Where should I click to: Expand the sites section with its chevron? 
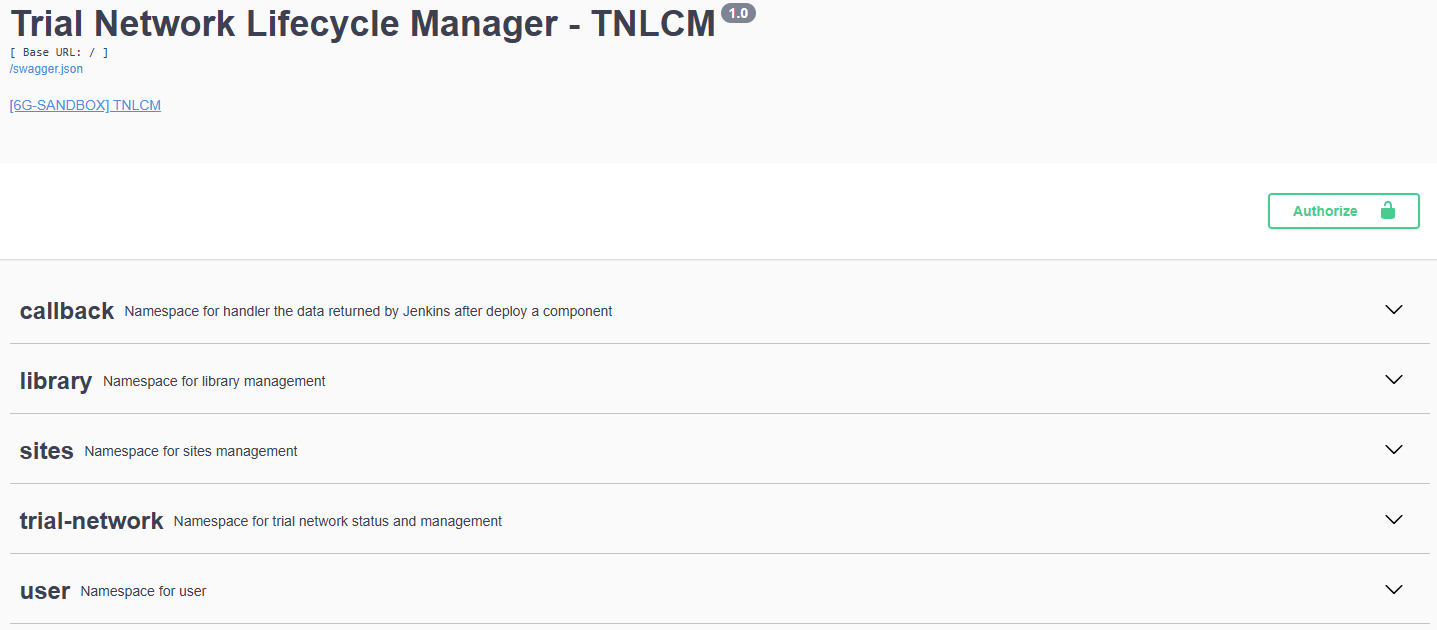coord(1394,449)
